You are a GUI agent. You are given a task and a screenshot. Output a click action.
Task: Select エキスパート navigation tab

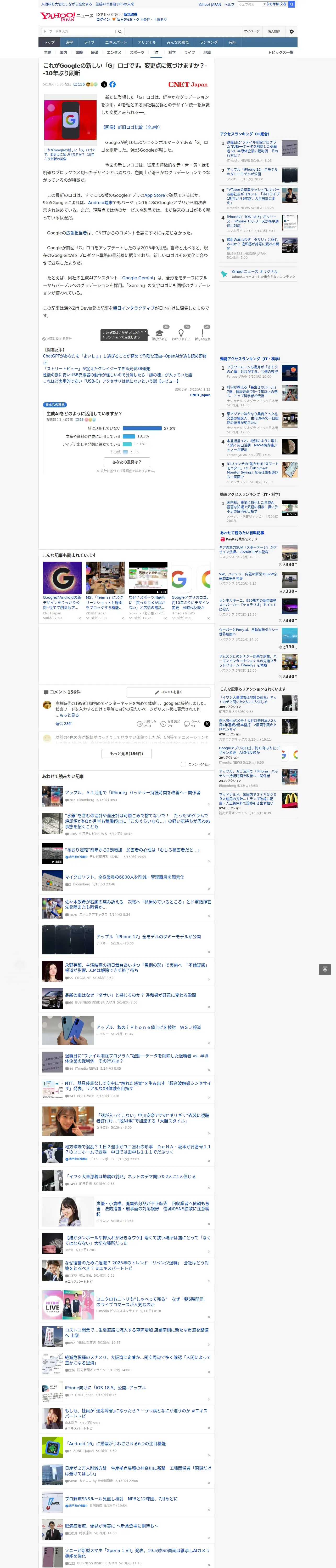click(x=116, y=43)
